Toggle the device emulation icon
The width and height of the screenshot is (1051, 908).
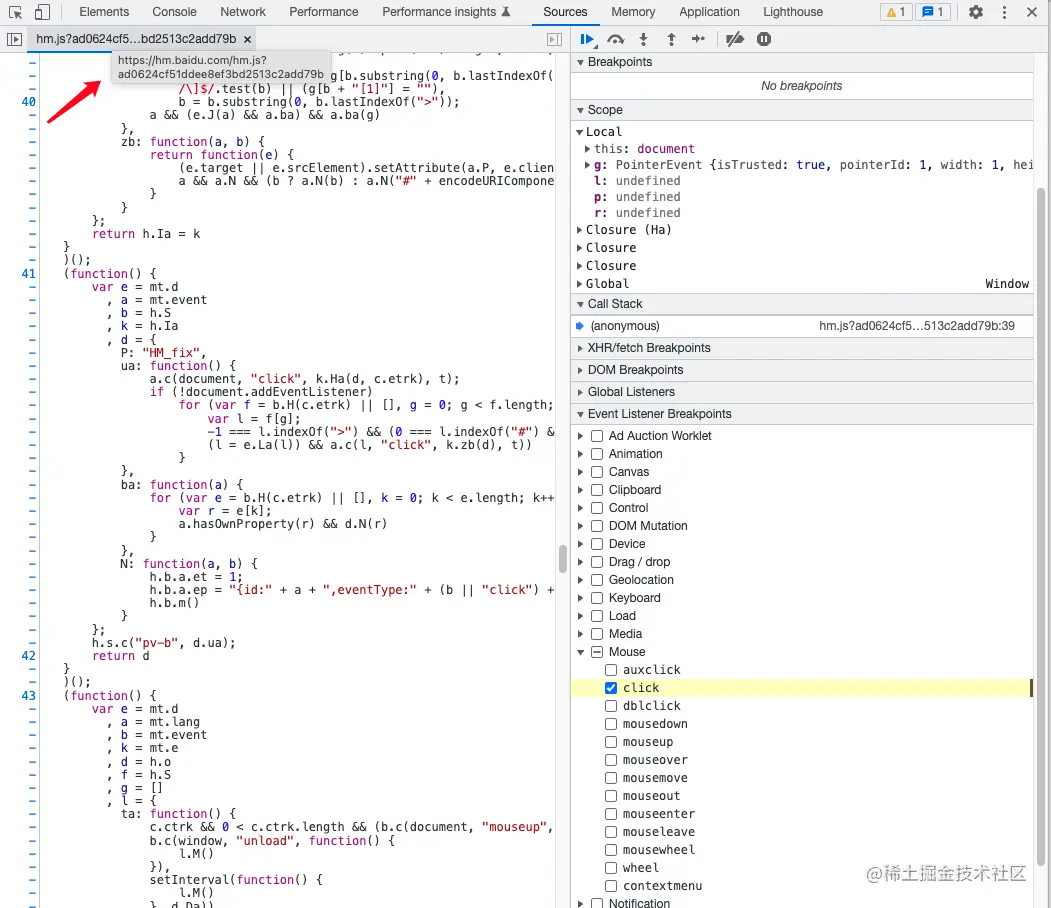click(40, 11)
